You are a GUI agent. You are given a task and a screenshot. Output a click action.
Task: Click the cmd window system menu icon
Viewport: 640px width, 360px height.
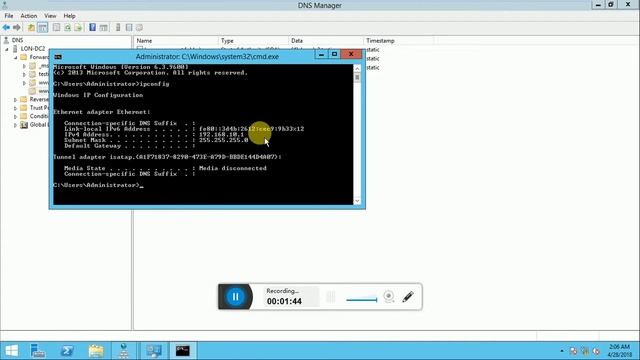click(x=58, y=57)
